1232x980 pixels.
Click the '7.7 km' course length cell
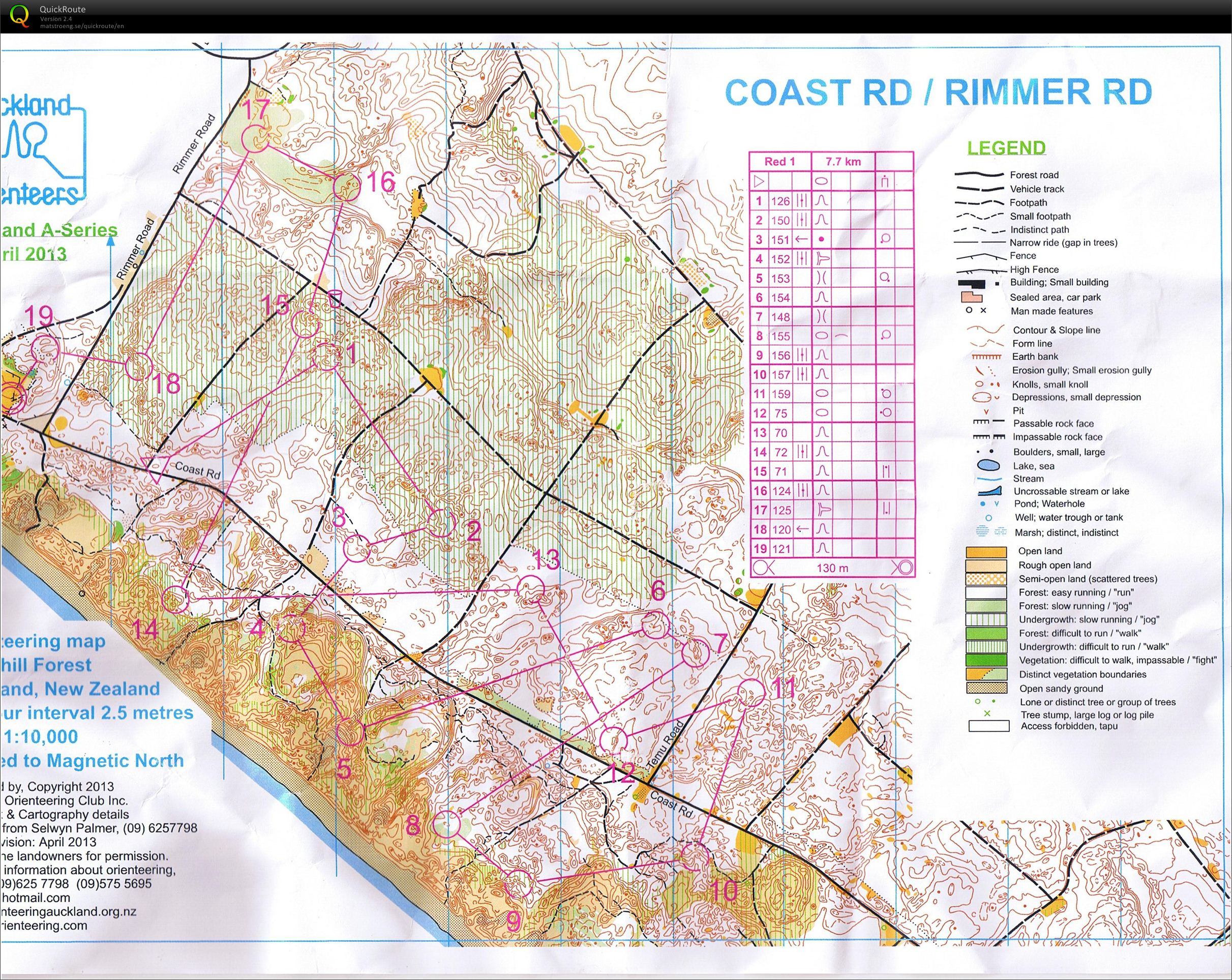[843, 162]
